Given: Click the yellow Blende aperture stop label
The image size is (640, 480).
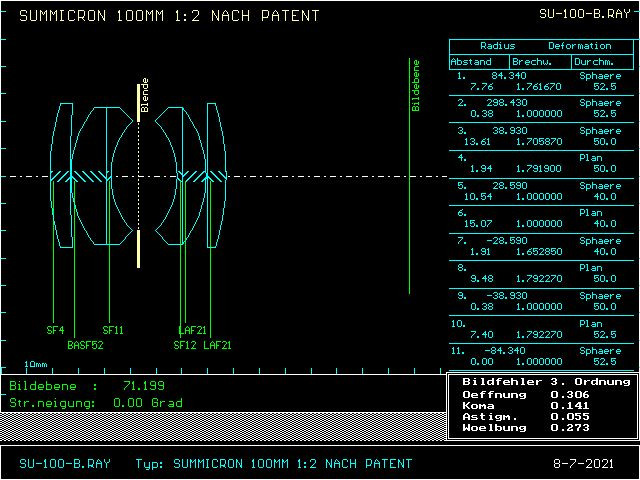Looking at the screenshot, I should coord(145,95).
